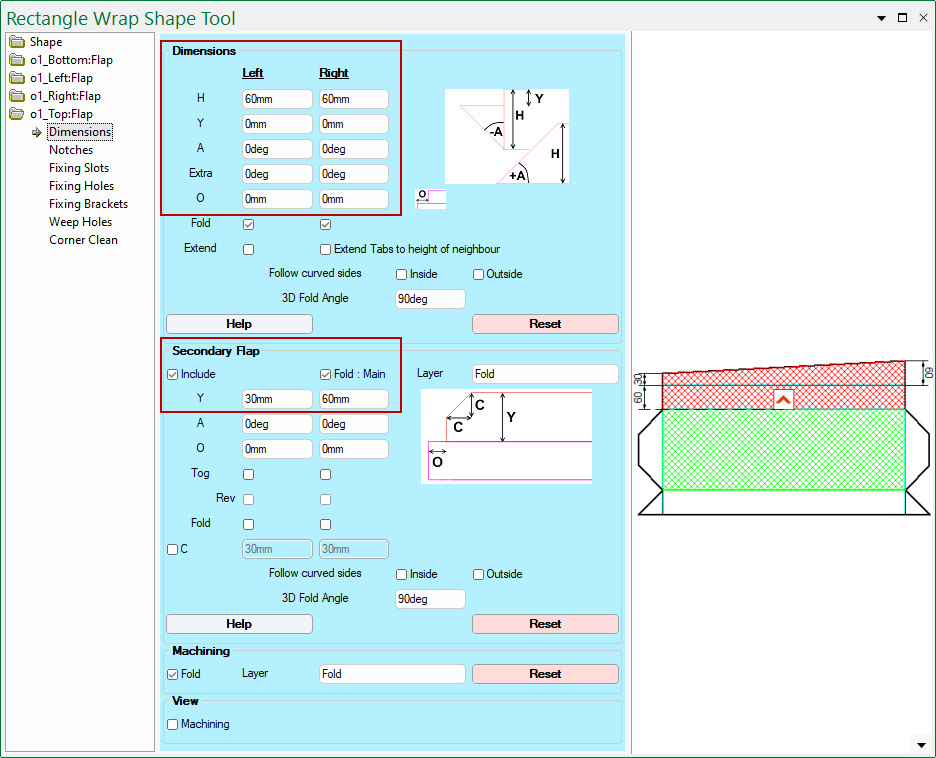Select Fixing Slots in the tree
Image resolution: width=936 pixels, height=758 pixels.
coord(79,168)
